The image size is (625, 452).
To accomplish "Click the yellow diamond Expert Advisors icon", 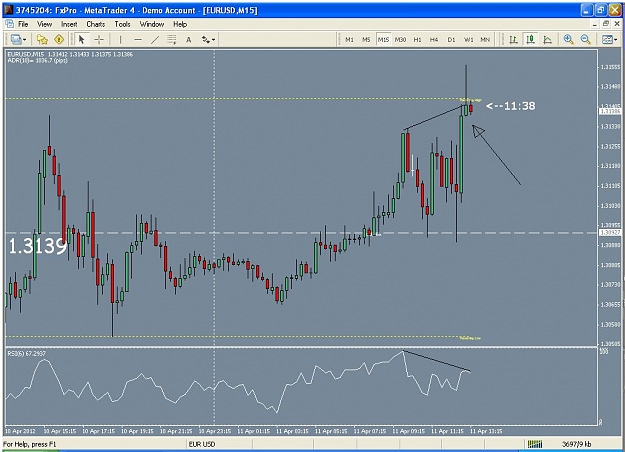I will (x=59, y=39).
